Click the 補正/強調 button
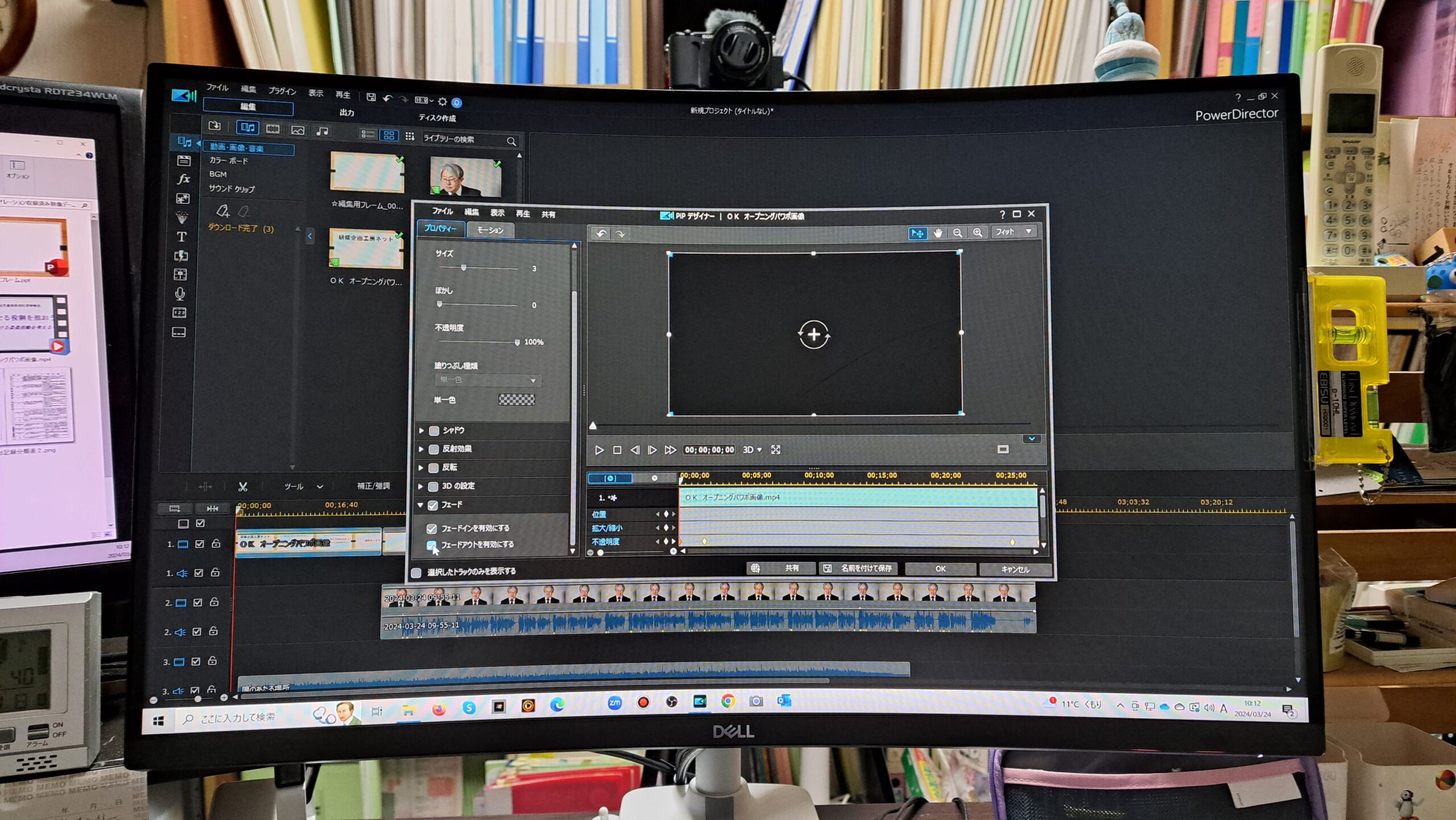The height and width of the screenshot is (820, 1456). (373, 486)
